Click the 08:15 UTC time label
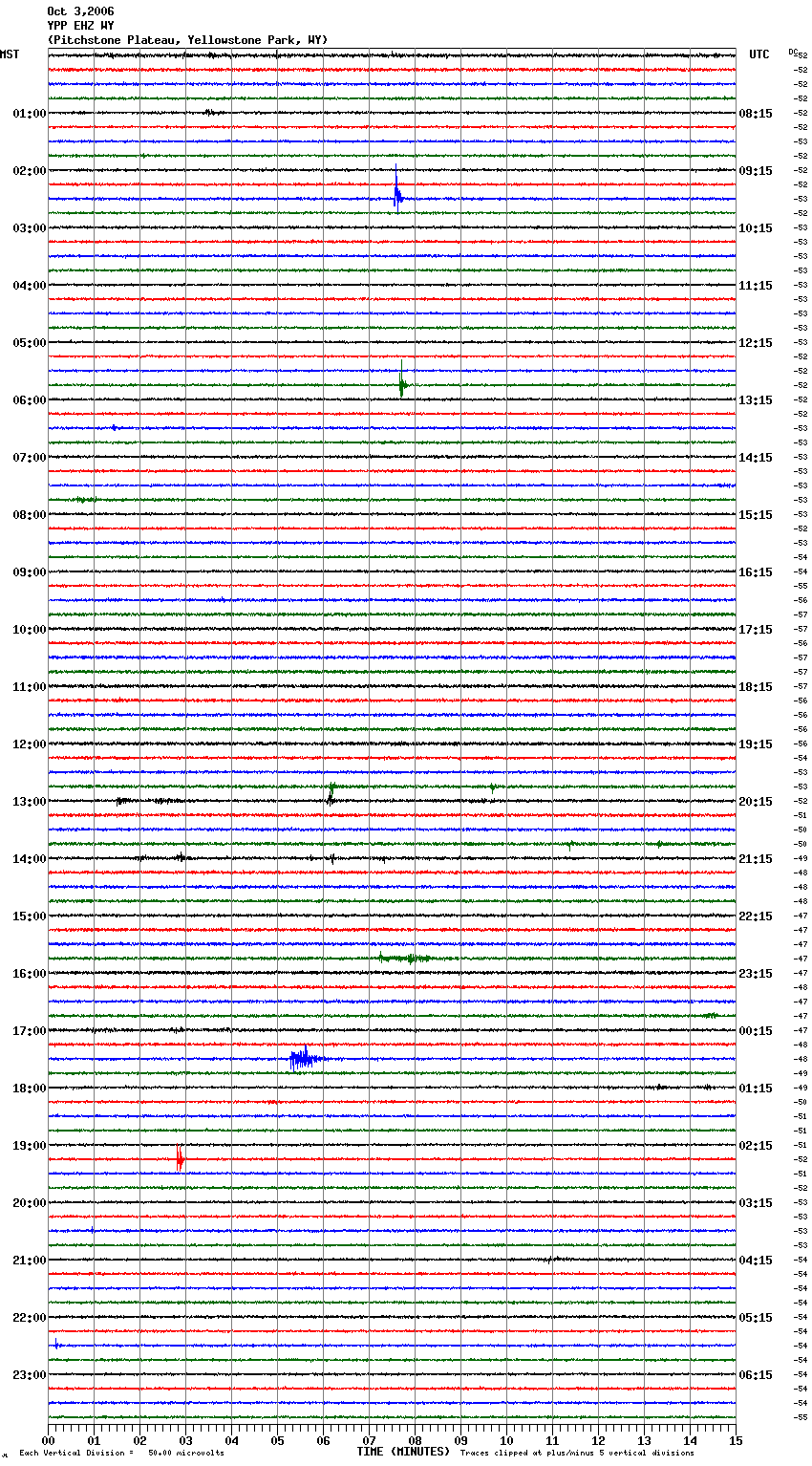This screenshot has height=1466, width=812. (x=756, y=114)
